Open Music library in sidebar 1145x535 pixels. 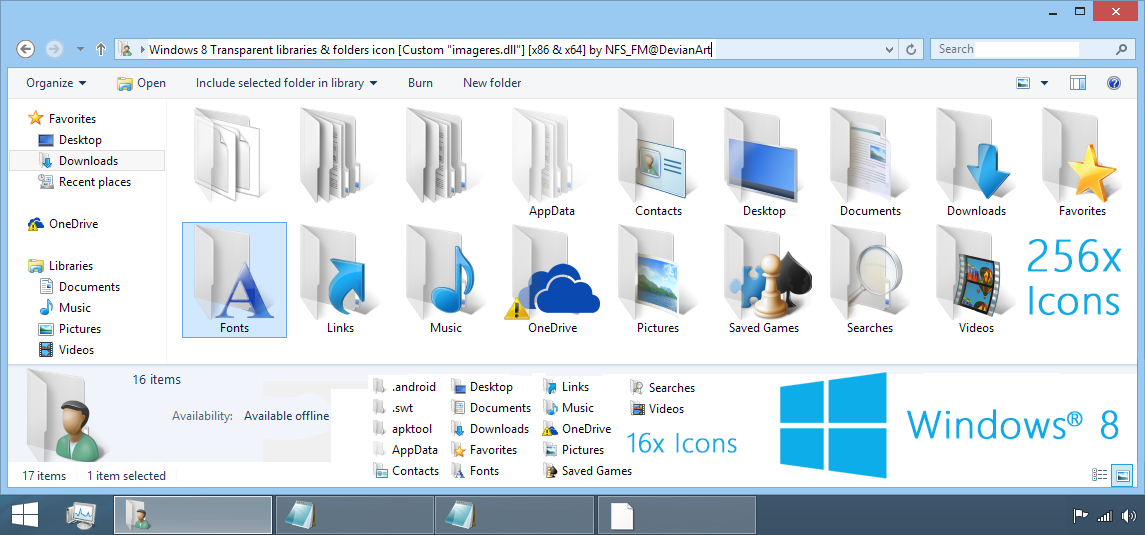click(65, 308)
